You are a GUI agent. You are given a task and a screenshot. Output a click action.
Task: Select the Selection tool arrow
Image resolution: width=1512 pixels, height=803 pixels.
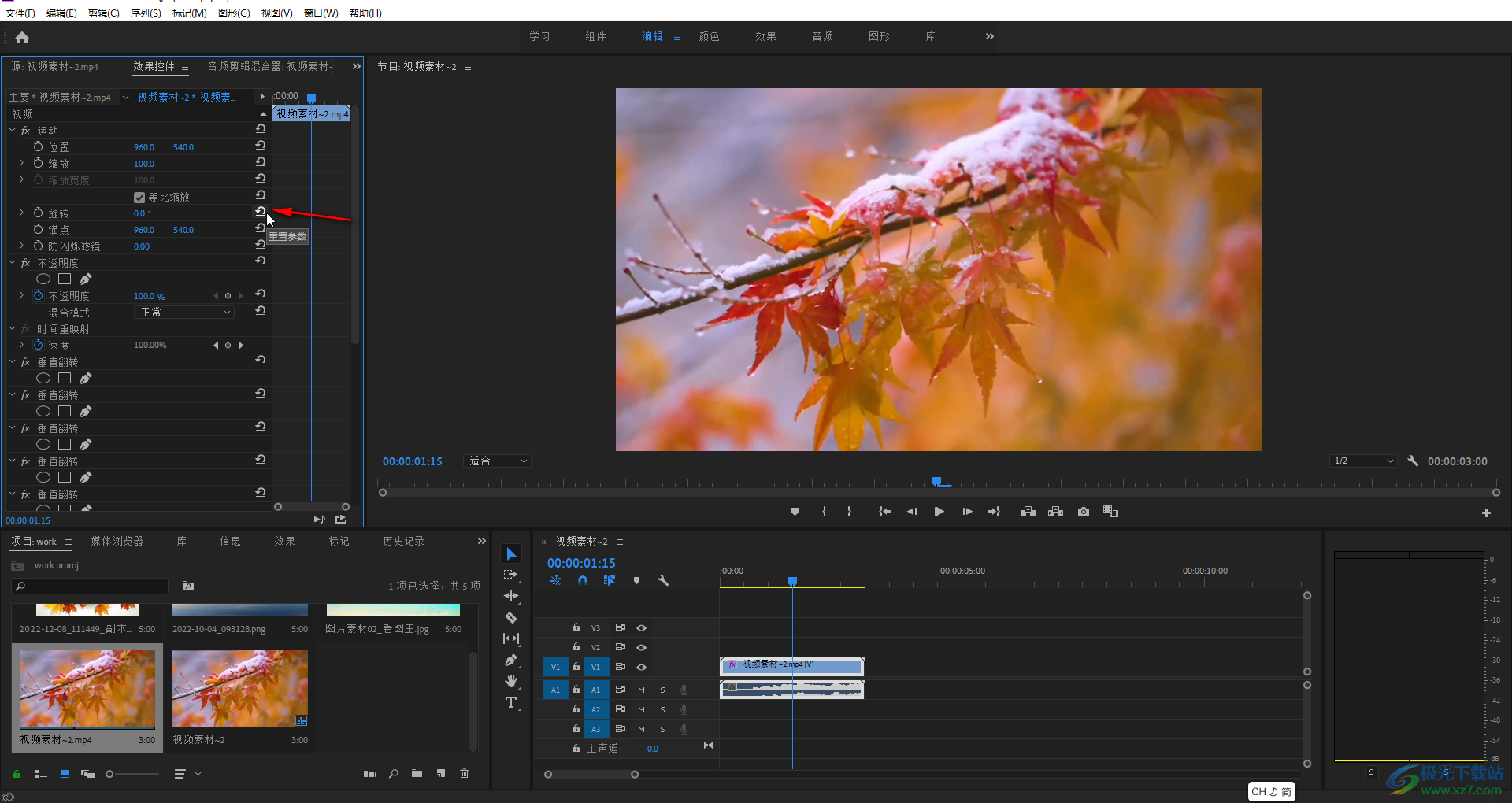511,554
